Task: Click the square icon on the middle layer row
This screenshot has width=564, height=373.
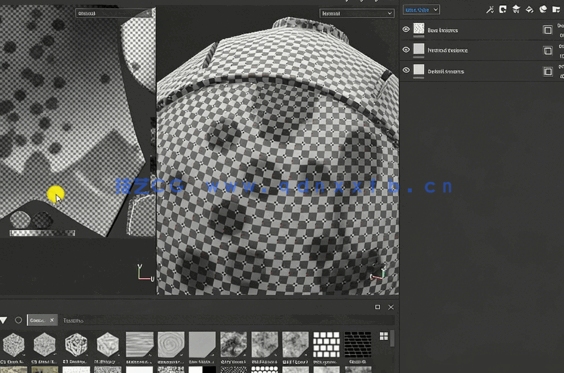Action: (547, 51)
